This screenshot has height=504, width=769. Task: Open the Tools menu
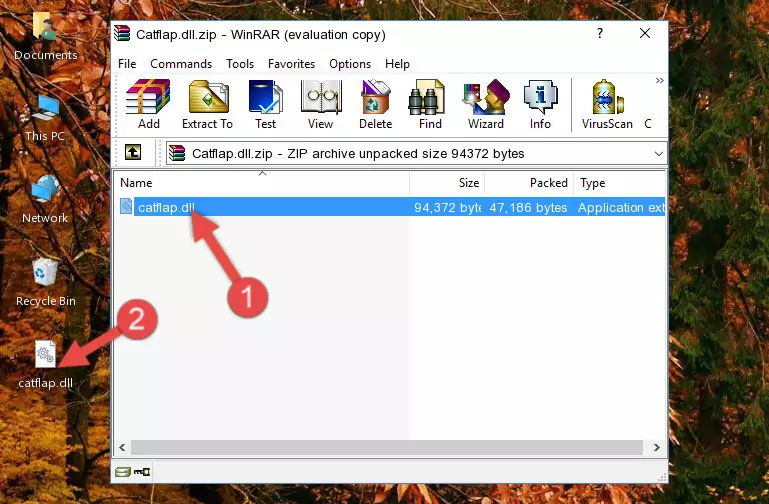point(240,64)
